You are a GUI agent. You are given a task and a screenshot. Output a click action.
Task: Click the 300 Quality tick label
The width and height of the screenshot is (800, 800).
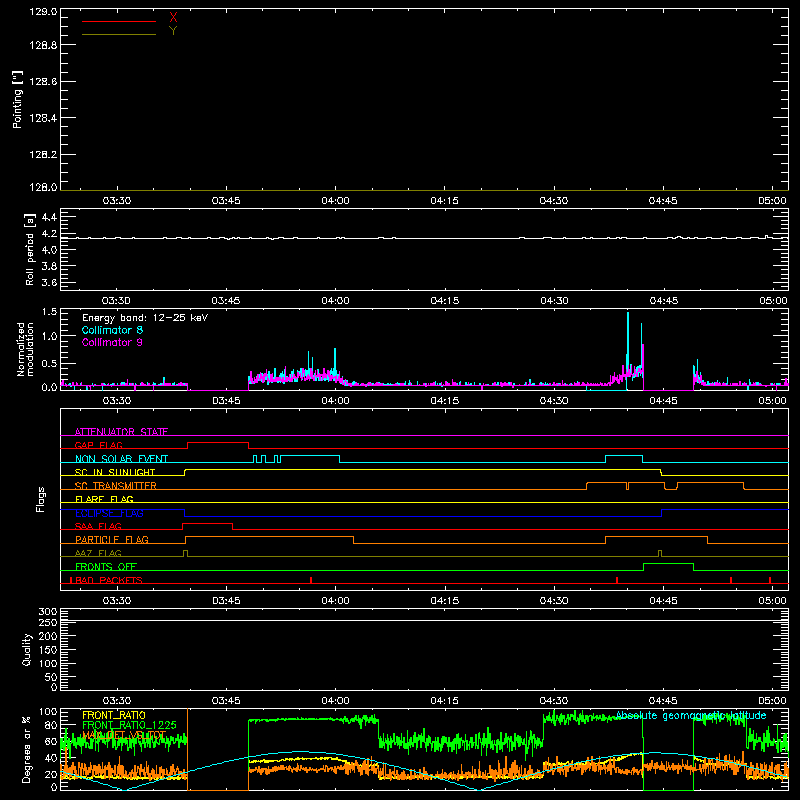click(x=47, y=612)
